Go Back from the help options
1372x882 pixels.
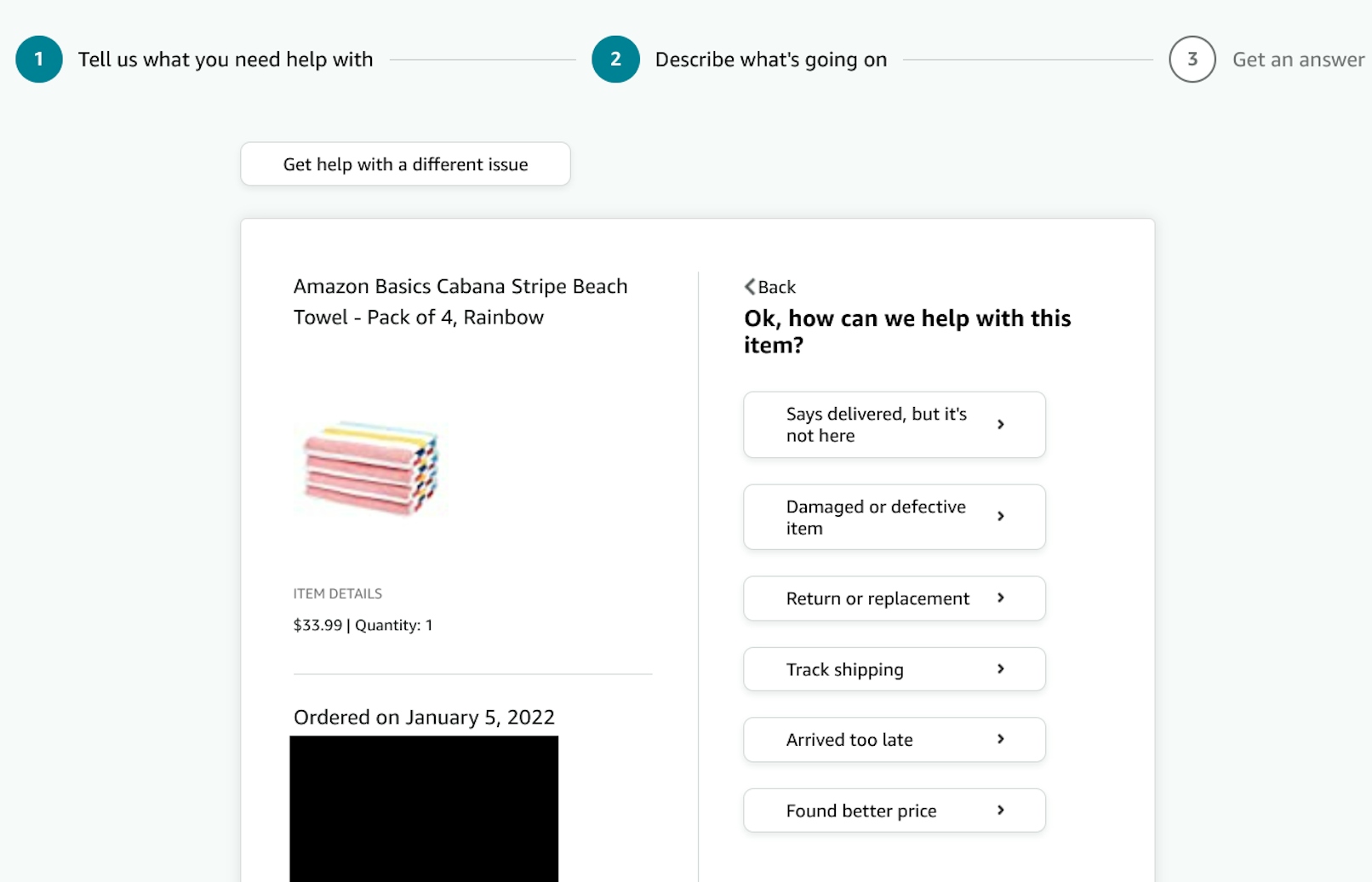770,287
